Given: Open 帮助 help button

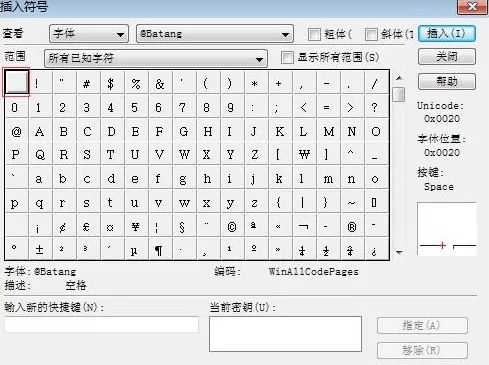Looking at the screenshot, I should click(447, 81).
